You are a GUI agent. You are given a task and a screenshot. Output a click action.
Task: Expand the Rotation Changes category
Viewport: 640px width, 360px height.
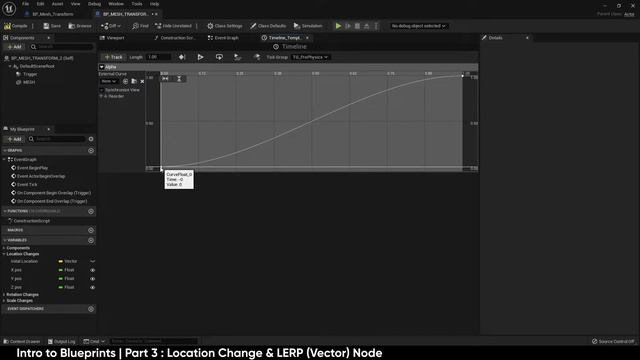tap(4, 295)
